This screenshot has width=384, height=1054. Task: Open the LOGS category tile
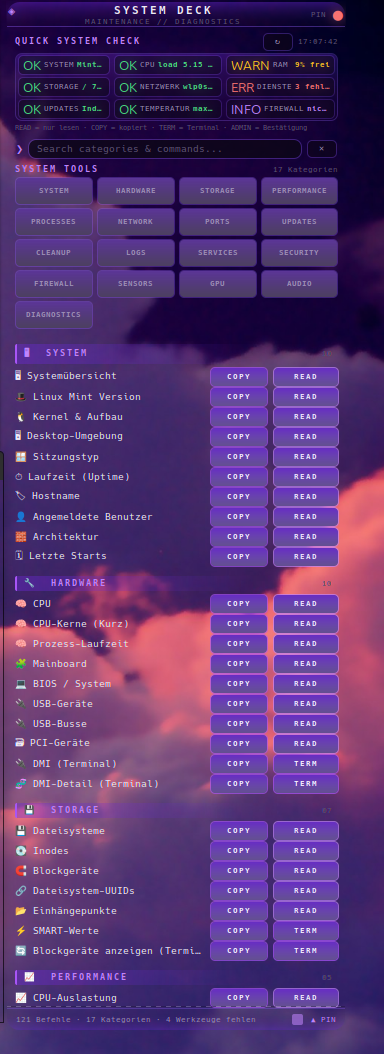click(136, 253)
